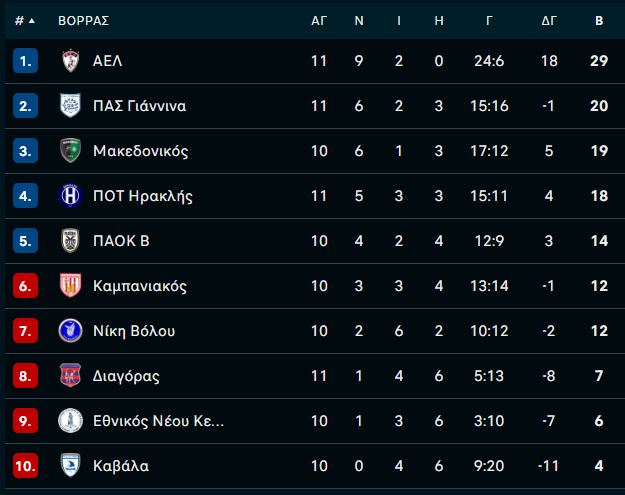Select the Γ goals column header

point(489,21)
